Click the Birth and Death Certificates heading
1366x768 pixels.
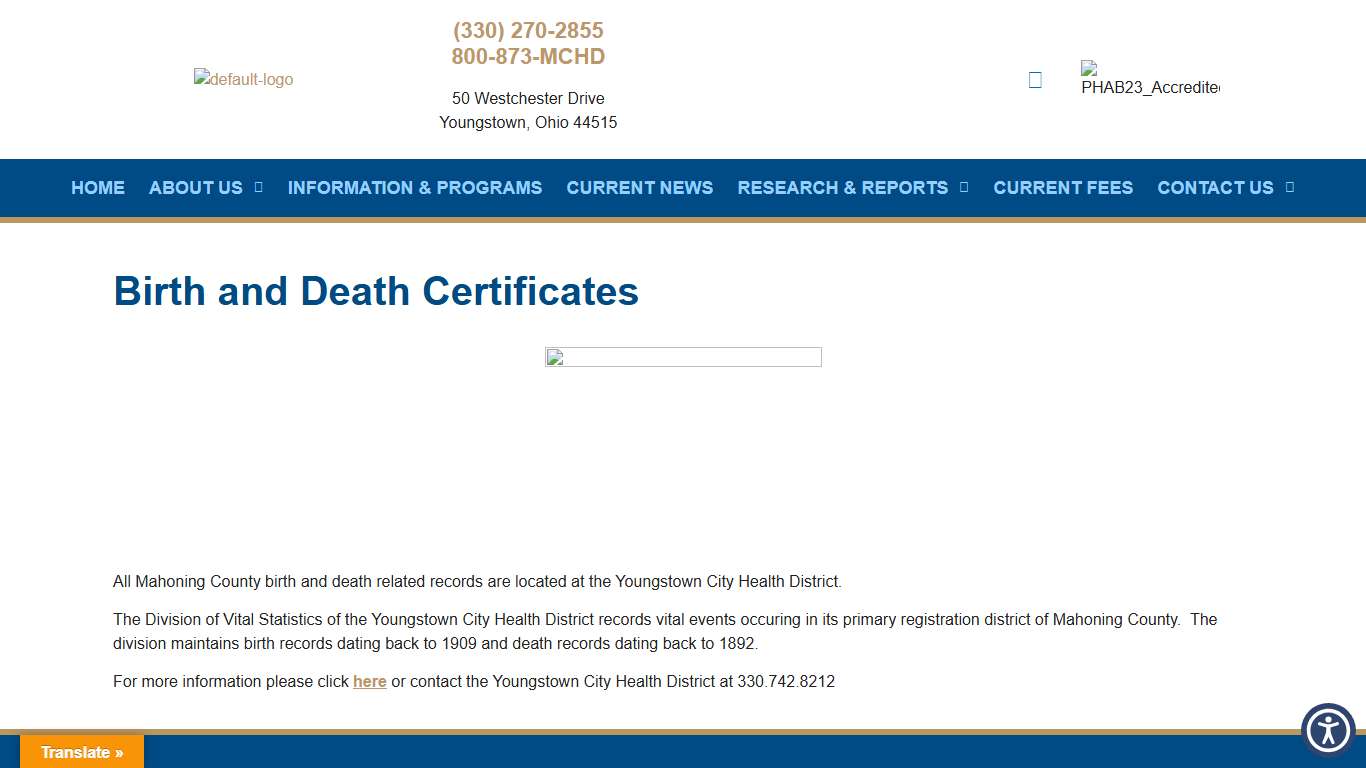coord(376,291)
